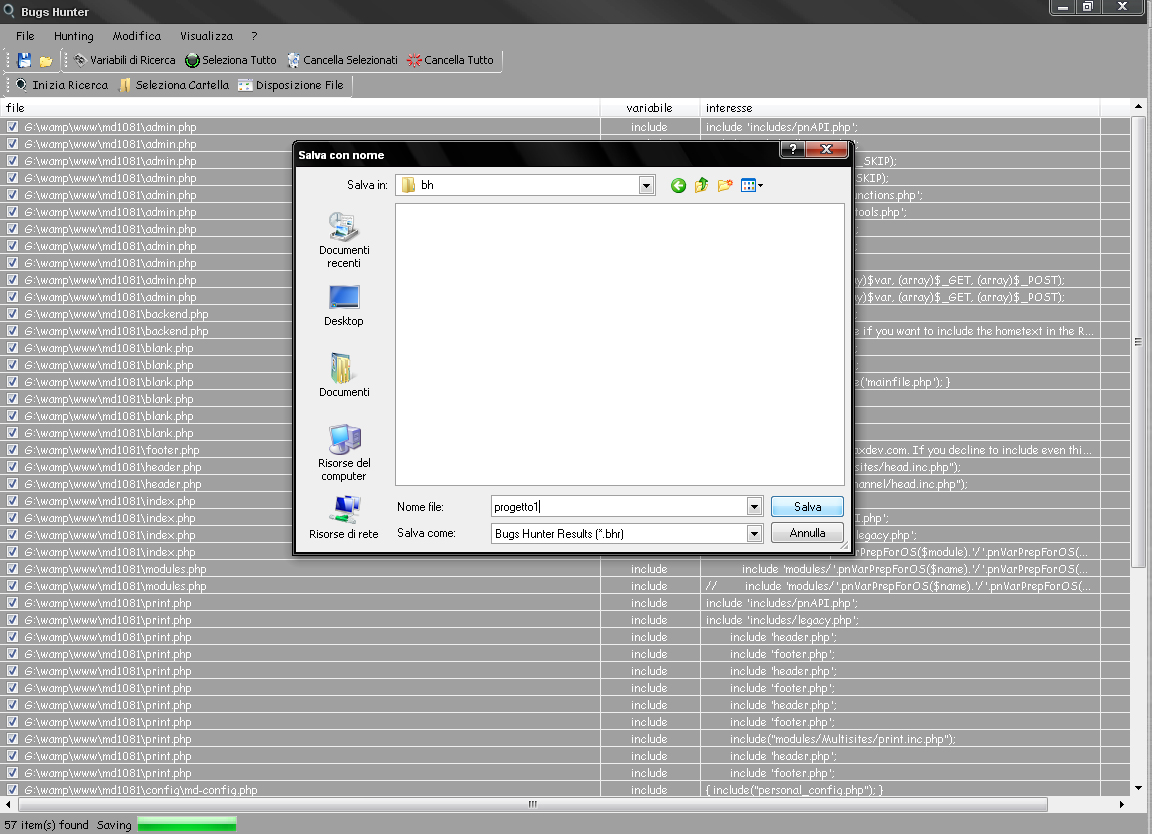The height and width of the screenshot is (834, 1152).
Task: Sort by the variabile column header
Action: [x=649, y=108]
